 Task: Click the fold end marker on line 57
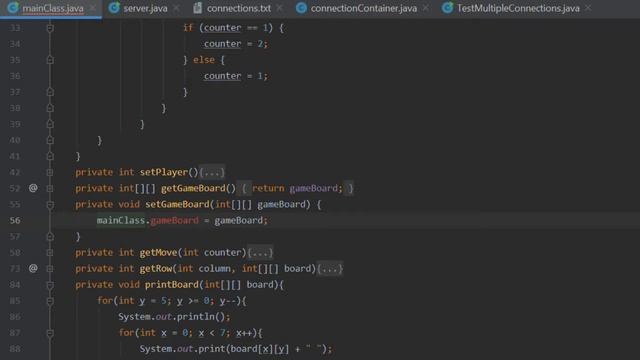(50, 236)
